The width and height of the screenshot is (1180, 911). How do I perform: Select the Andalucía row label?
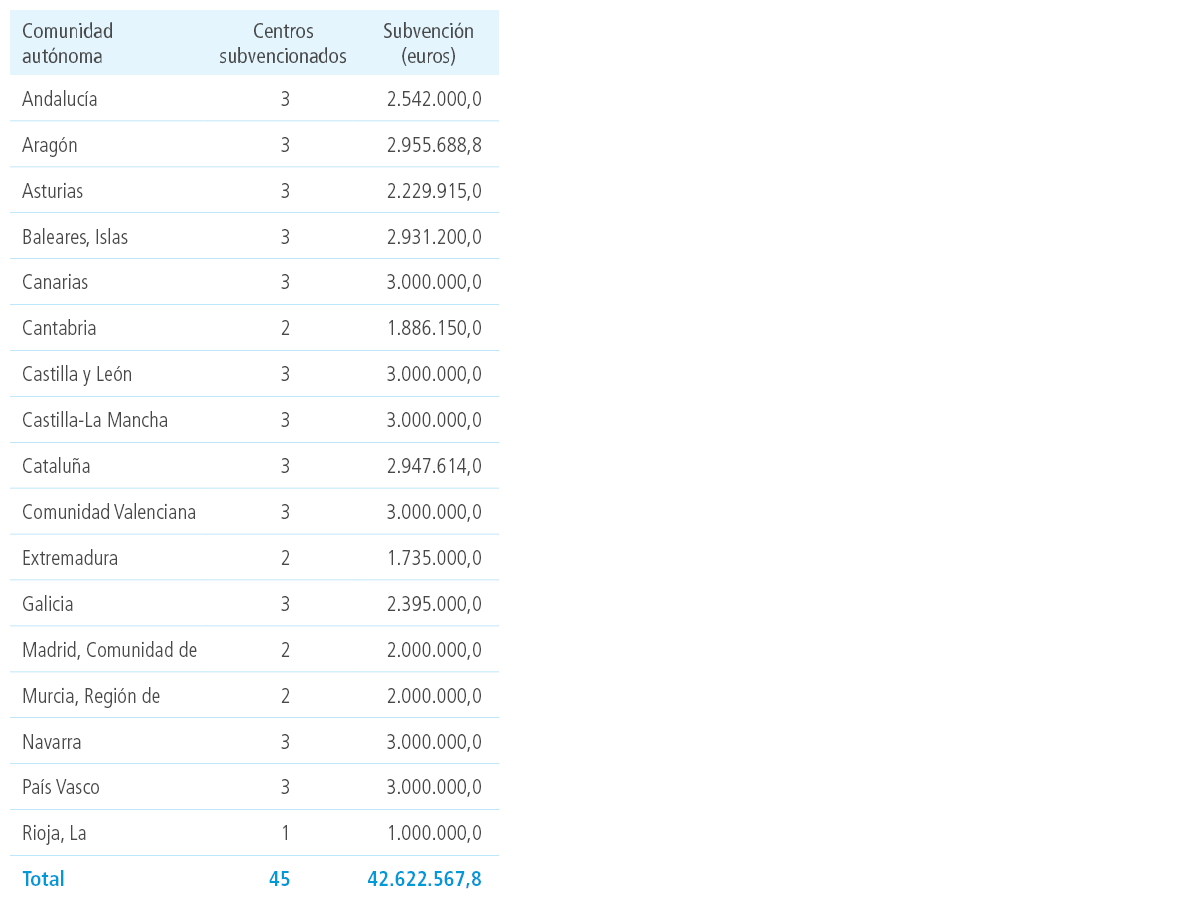coord(59,99)
